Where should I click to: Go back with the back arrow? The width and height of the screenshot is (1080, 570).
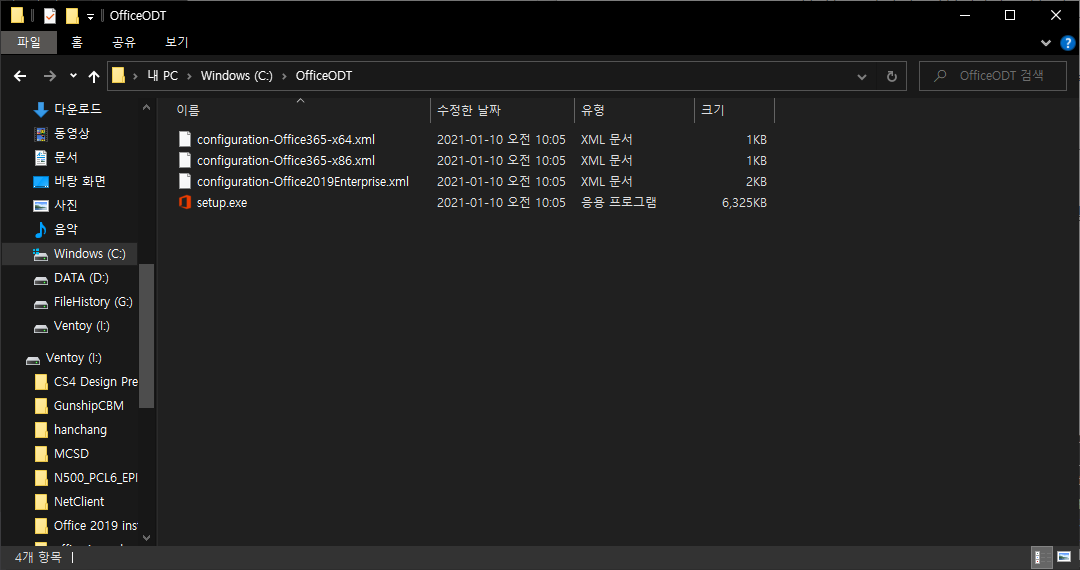[20, 76]
